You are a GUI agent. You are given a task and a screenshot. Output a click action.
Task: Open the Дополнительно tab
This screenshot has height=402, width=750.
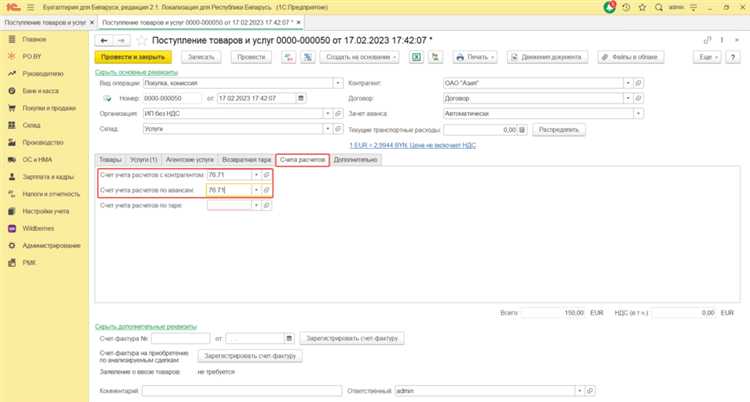pyautogui.click(x=355, y=159)
